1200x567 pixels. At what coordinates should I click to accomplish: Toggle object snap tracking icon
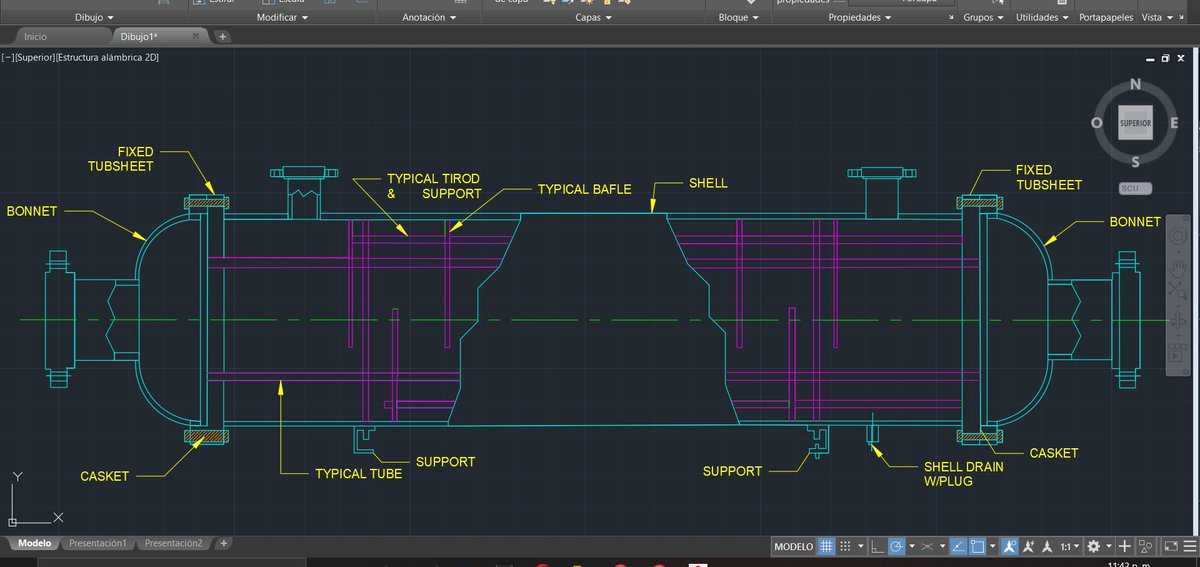pos(958,547)
